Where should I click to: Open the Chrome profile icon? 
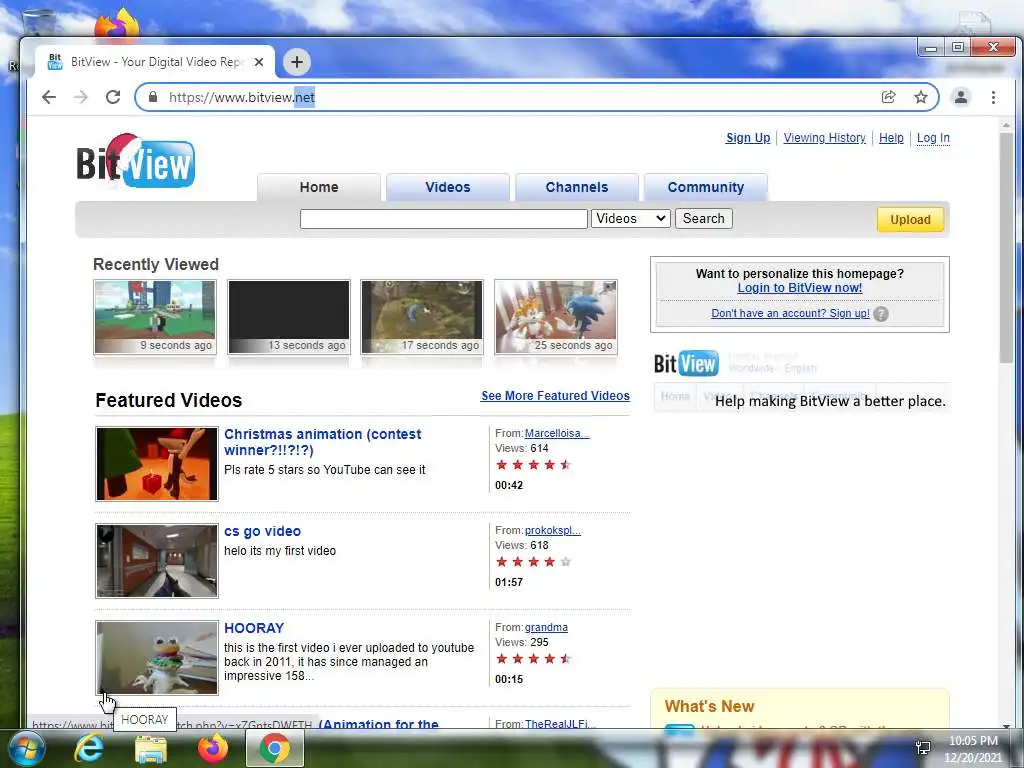point(961,97)
